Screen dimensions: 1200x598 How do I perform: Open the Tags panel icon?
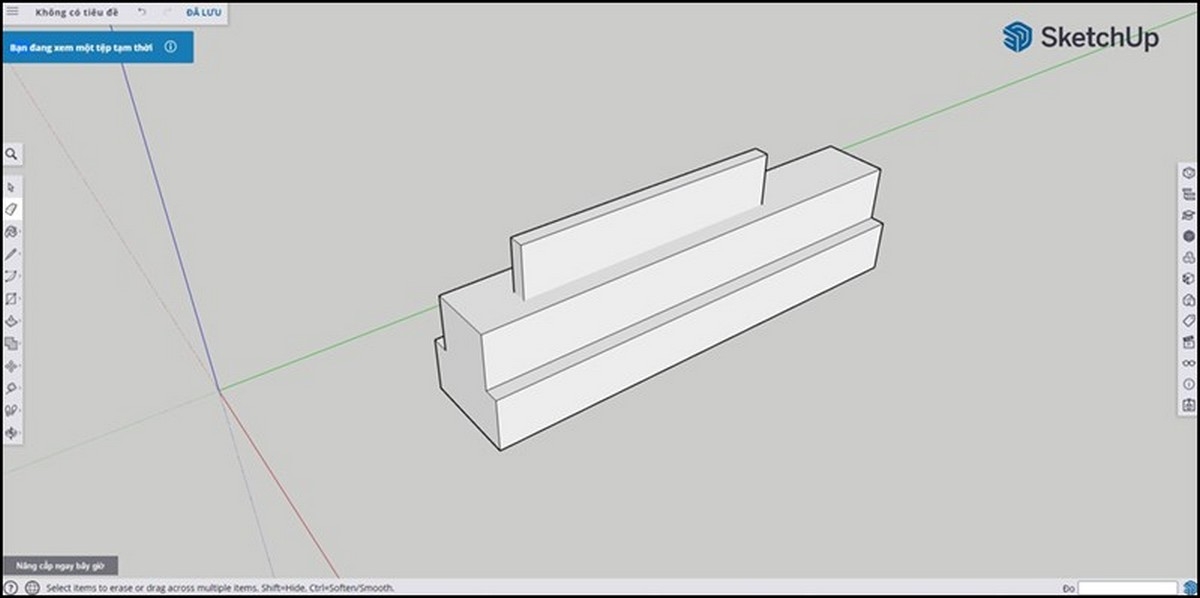click(x=1188, y=321)
